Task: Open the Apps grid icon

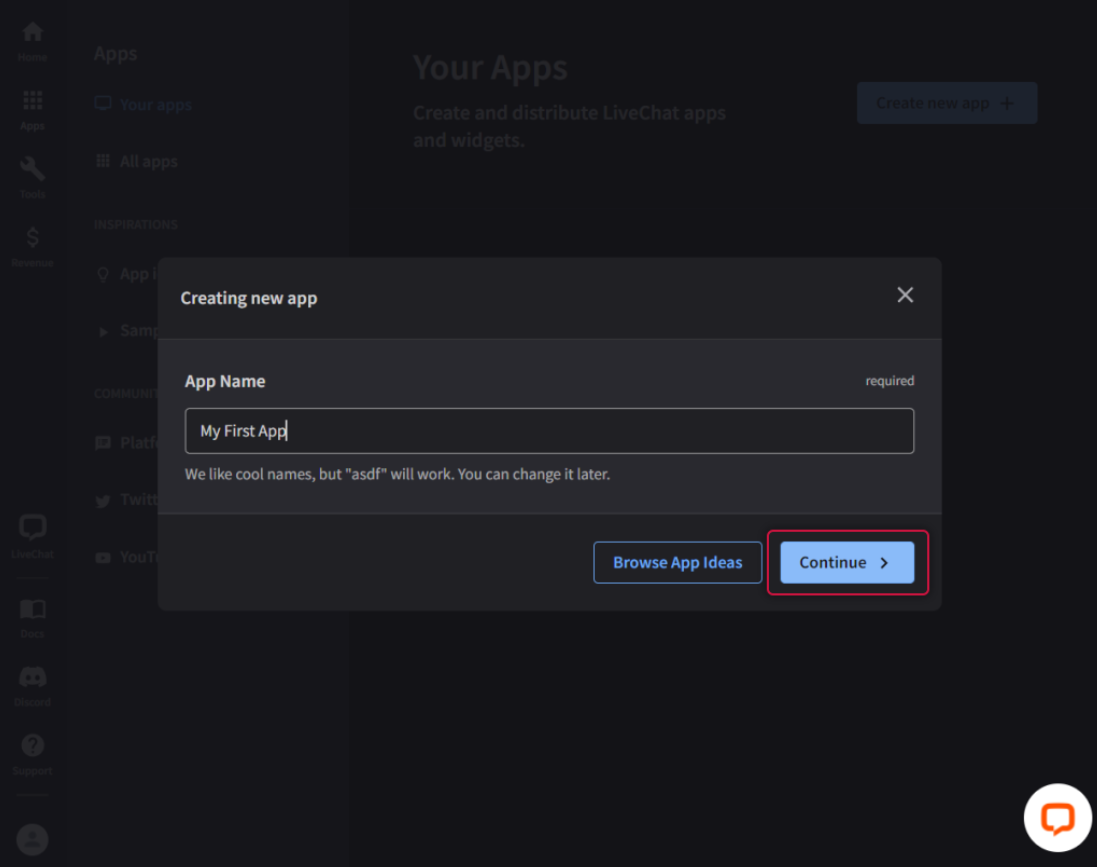Action: [32, 106]
